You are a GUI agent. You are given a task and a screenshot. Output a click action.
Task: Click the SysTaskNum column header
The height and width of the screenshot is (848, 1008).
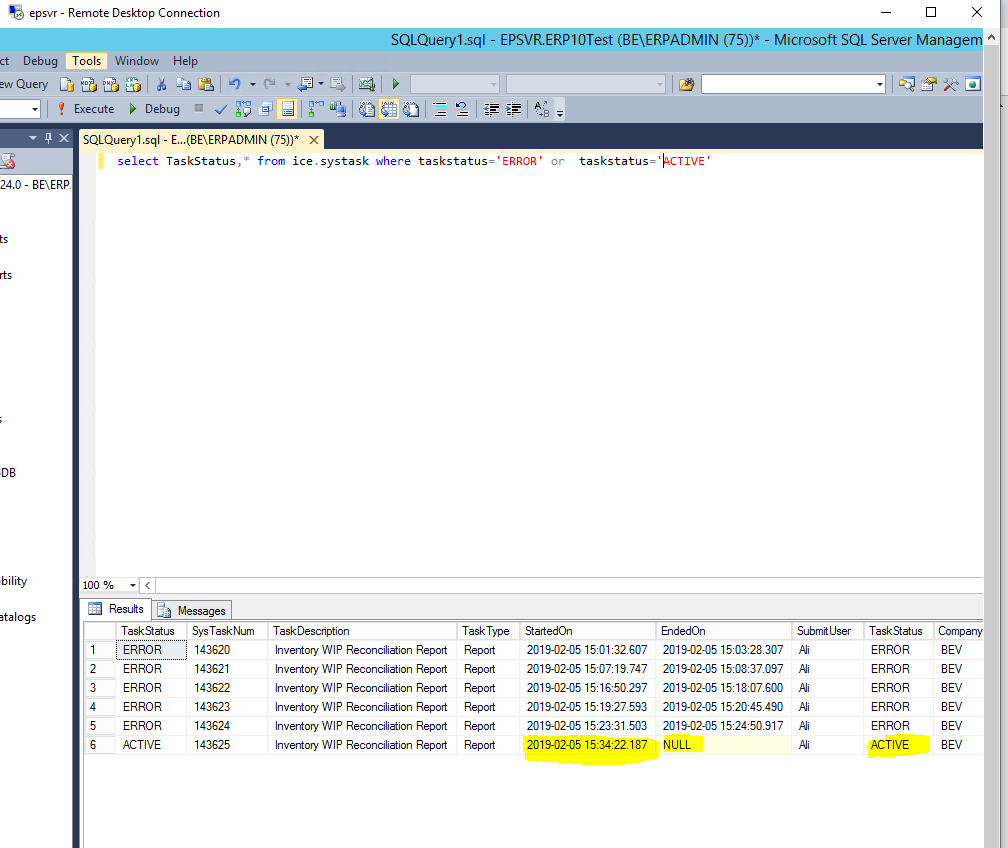pyautogui.click(x=227, y=631)
